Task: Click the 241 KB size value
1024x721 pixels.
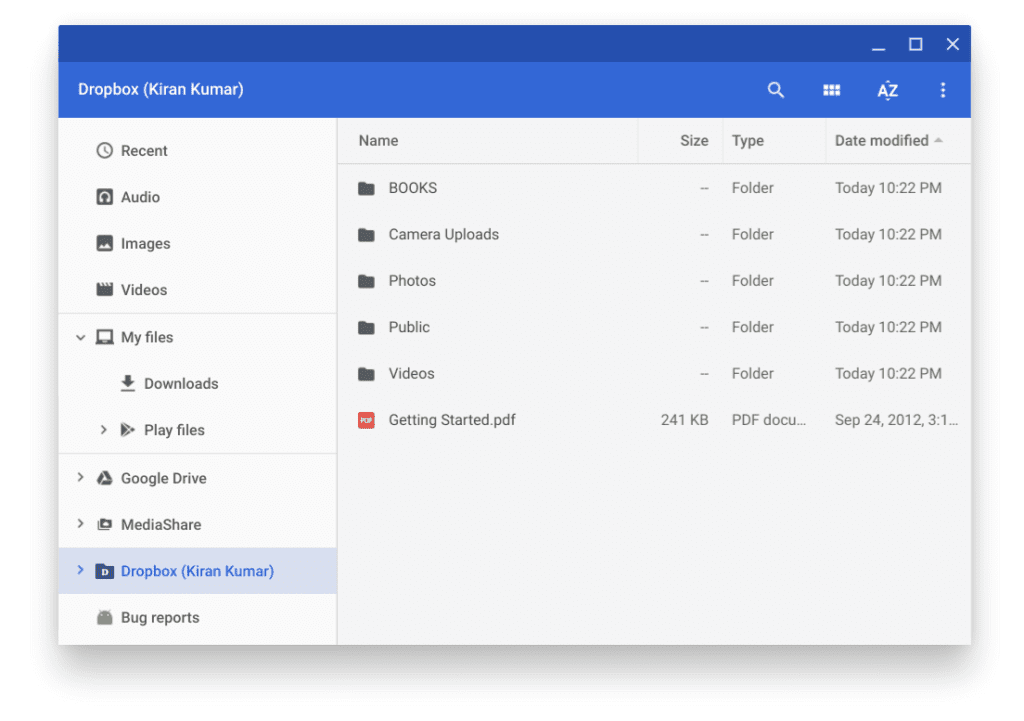Action: pos(684,420)
